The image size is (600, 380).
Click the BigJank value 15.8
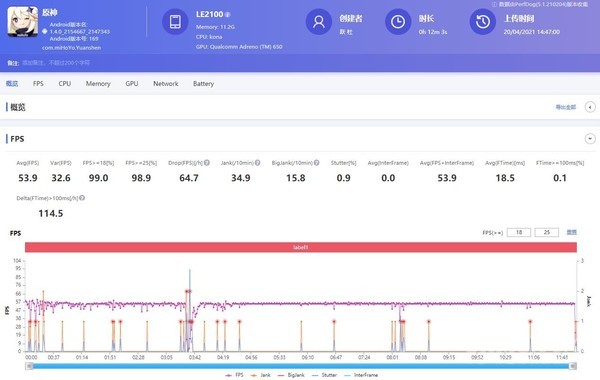[x=296, y=178]
